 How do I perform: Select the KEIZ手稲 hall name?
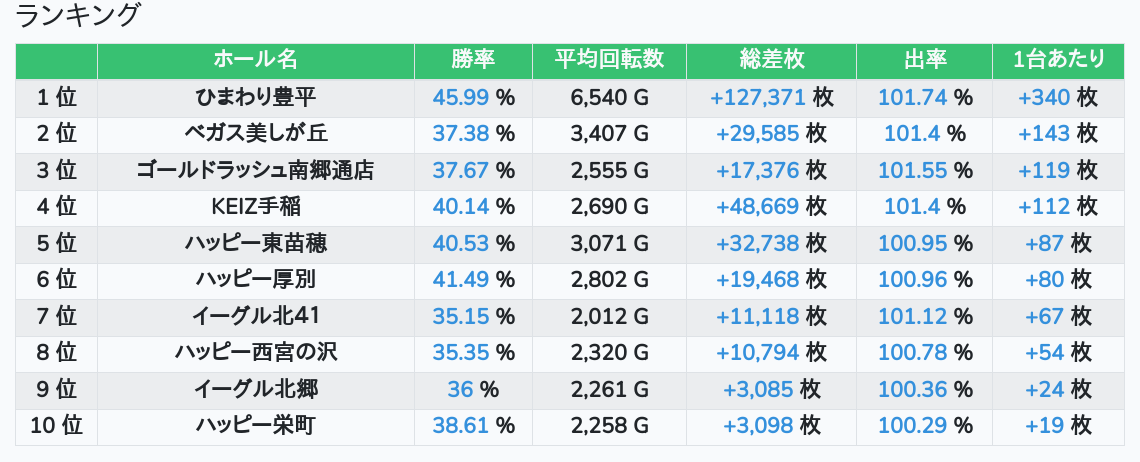coord(256,207)
